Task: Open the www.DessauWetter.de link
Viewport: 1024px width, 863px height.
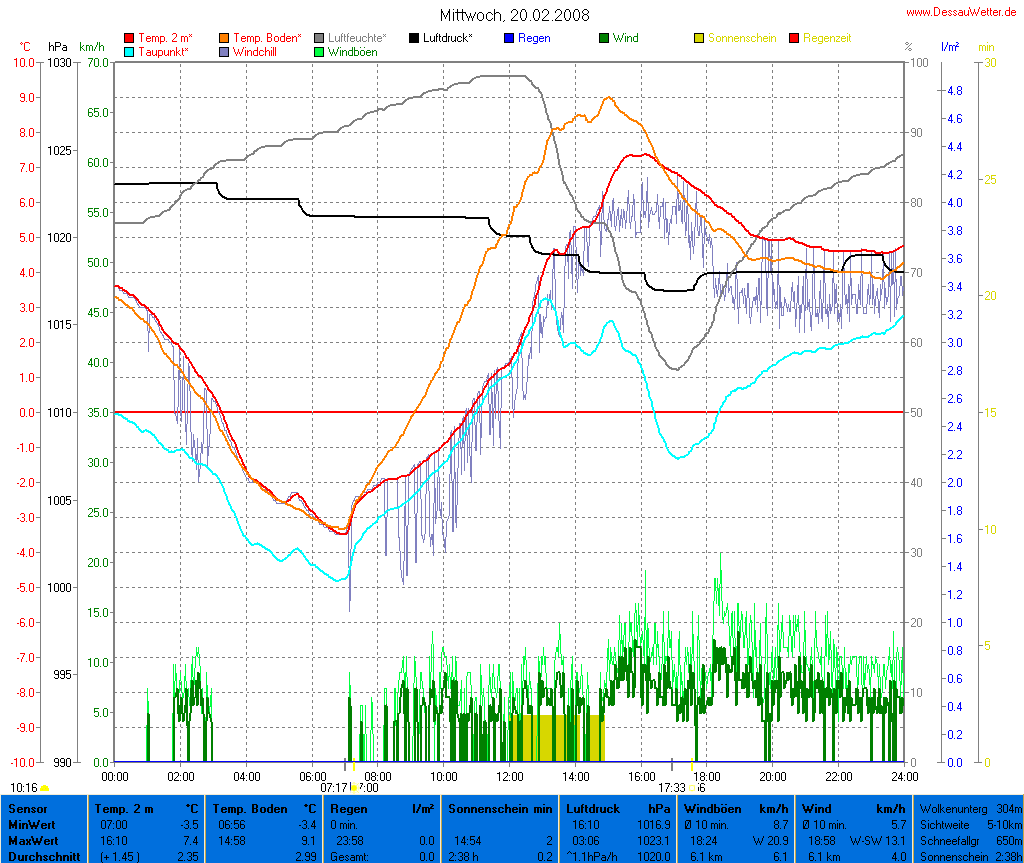Action: point(963,12)
